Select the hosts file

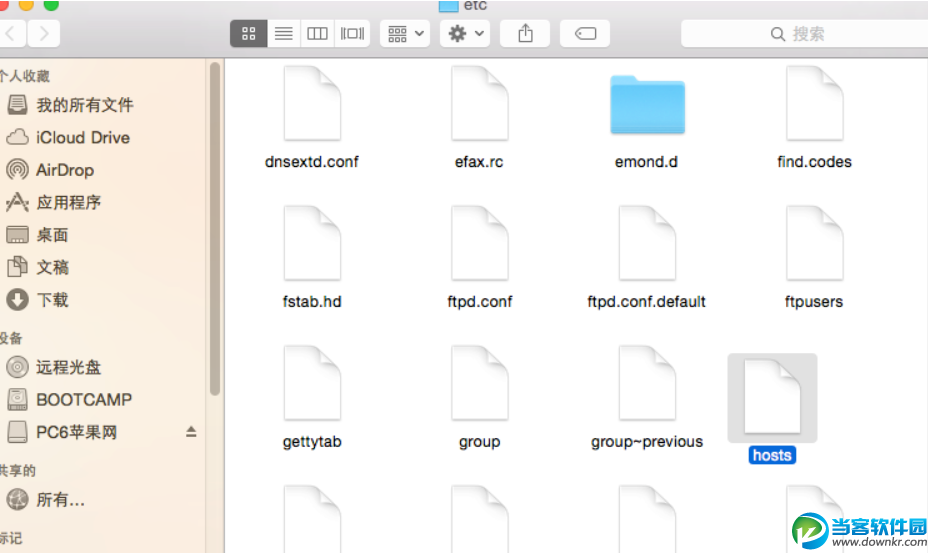point(771,400)
